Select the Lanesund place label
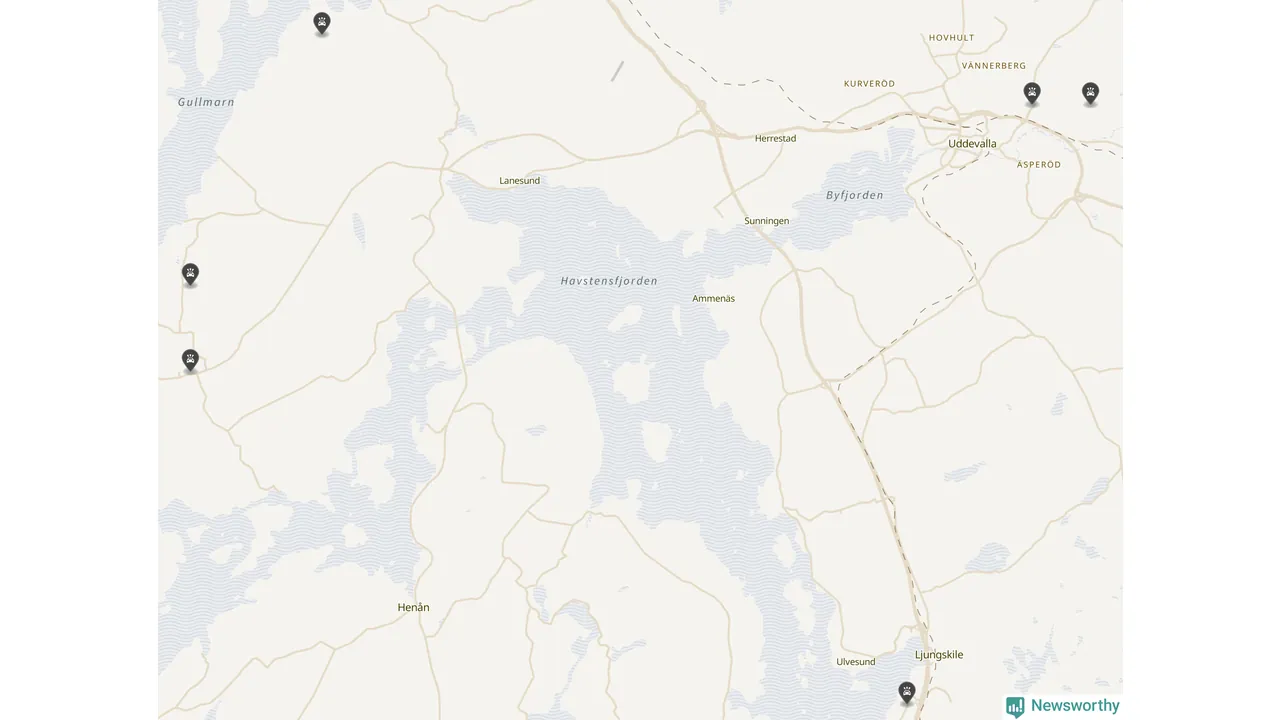 [x=519, y=181]
